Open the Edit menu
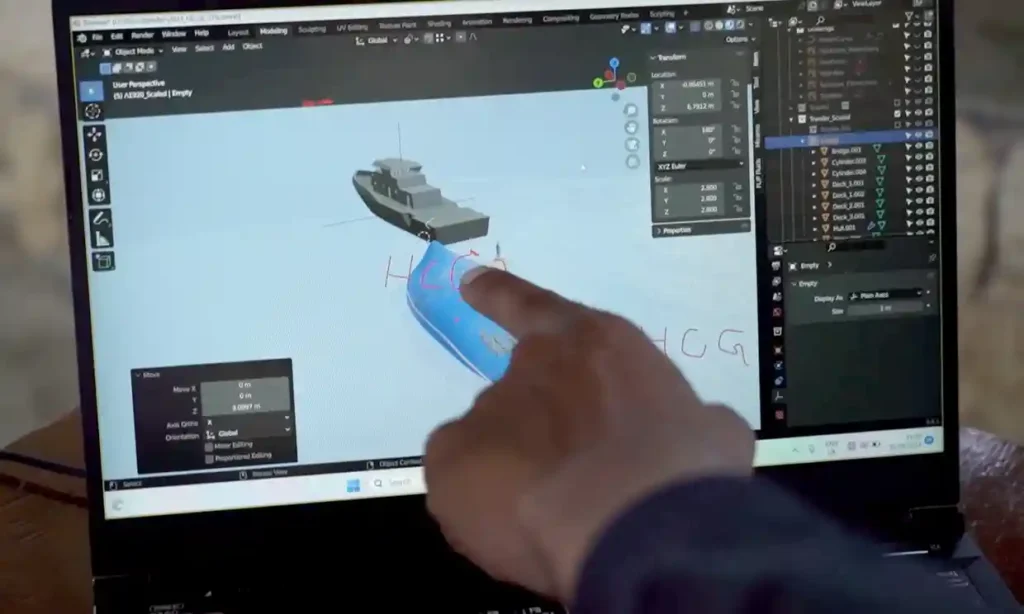The image size is (1024, 614). pyautogui.click(x=117, y=36)
